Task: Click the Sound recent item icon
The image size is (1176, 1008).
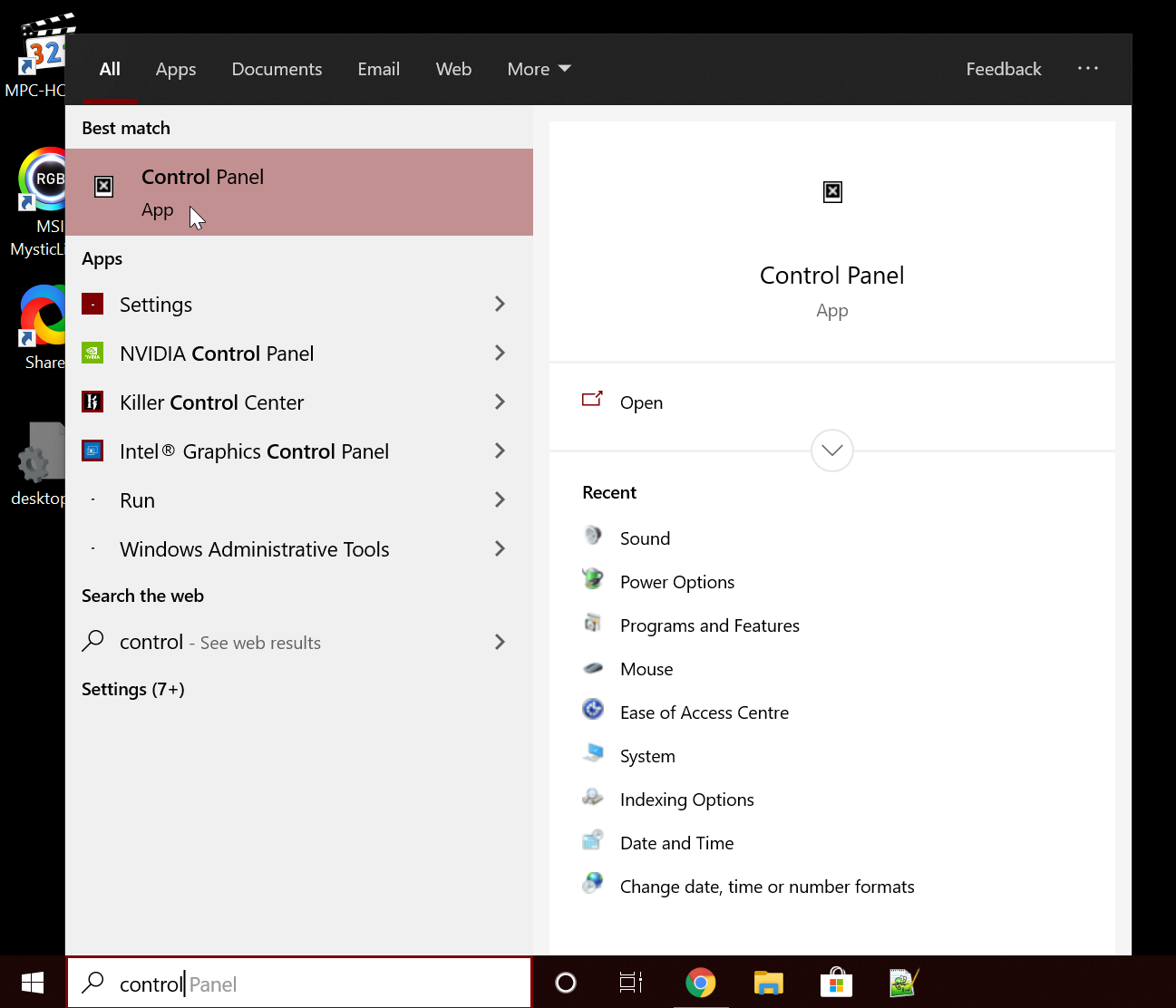Action: pyautogui.click(x=593, y=536)
